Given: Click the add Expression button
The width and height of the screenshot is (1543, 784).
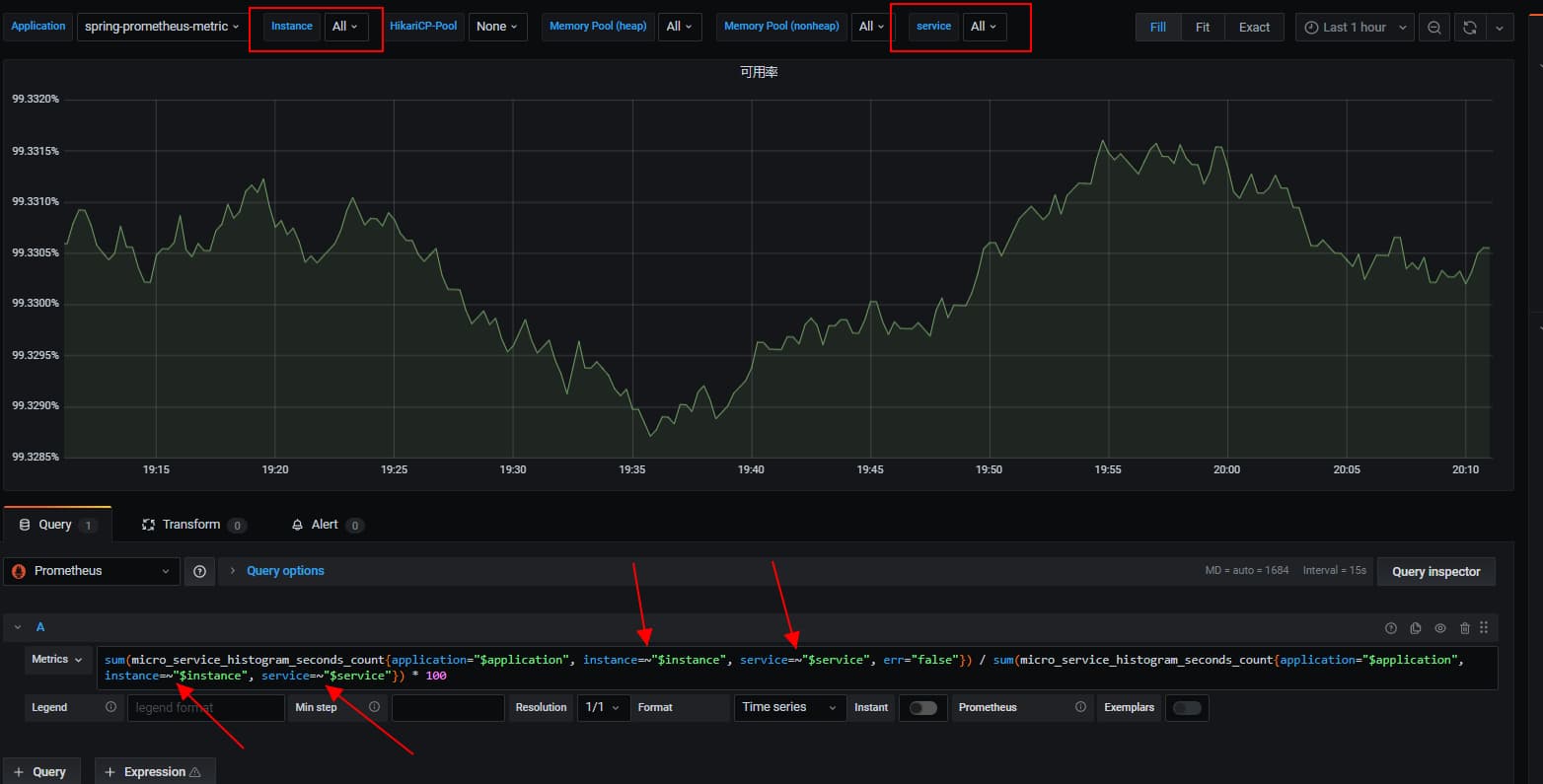Looking at the screenshot, I should (x=155, y=772).
